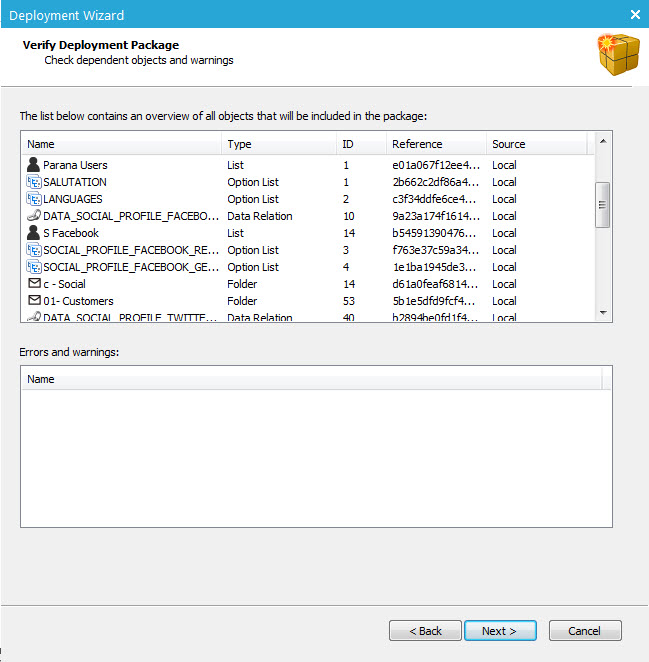Proceed by pressing the Next button
This screenshot has width=649, height=662.
point(500,631)
